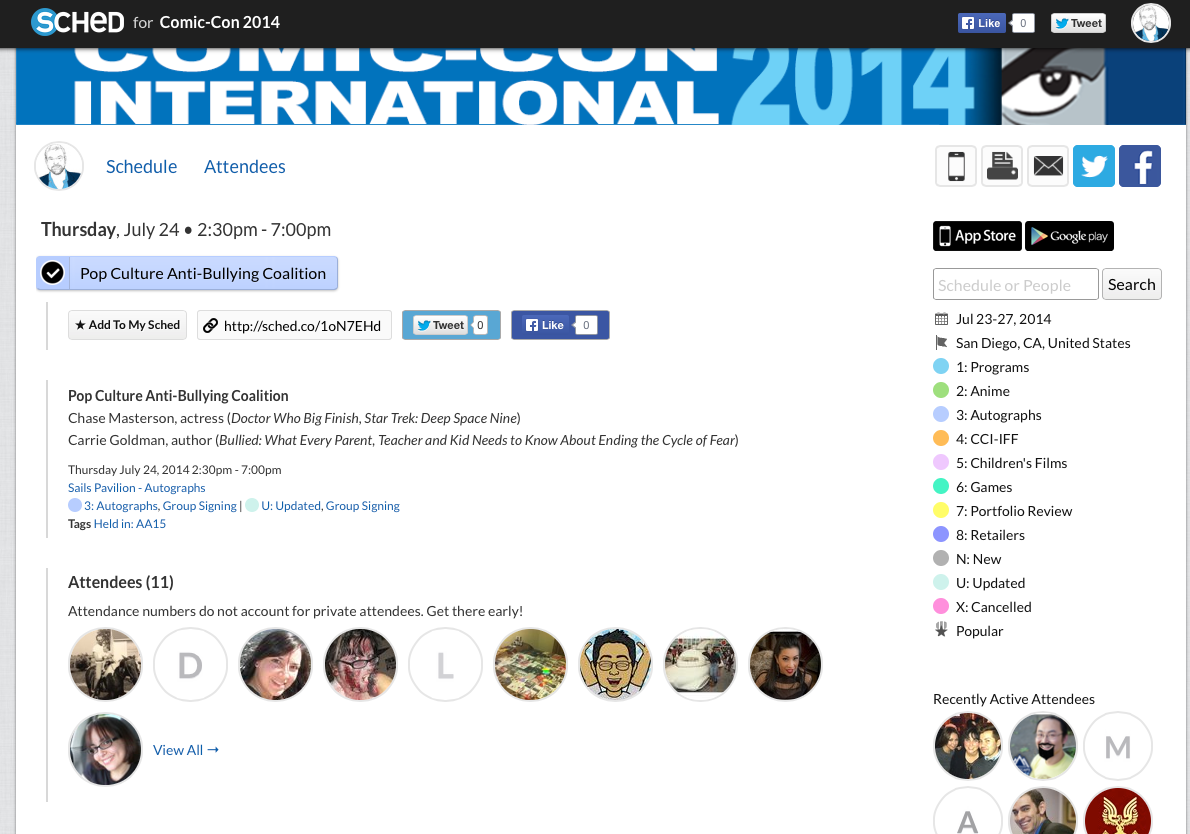
Task: Select the sched.co short URL field
Action: (x=294, y=326)
